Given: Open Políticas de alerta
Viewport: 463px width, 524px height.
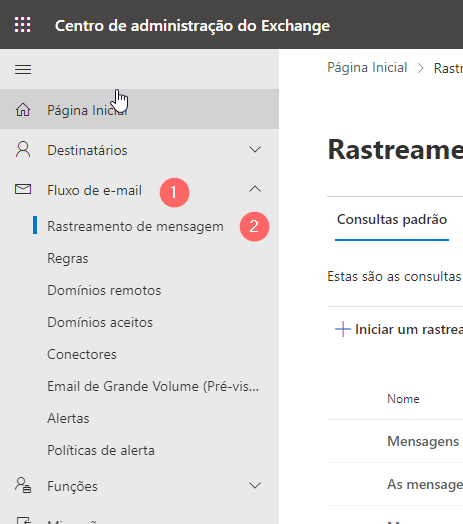Looking at the screenshot, I should point(101,450).
